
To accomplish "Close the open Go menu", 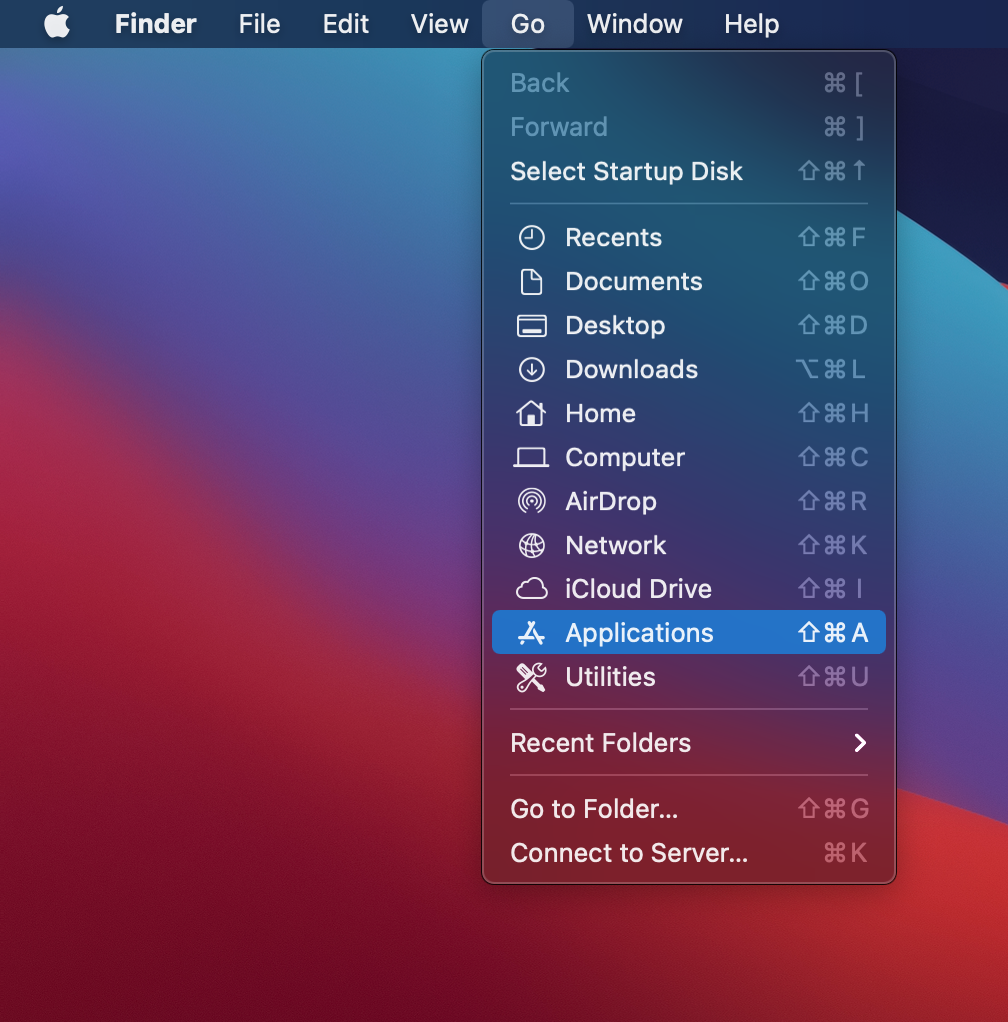I will pyautogui.click(x=528, y=24).
